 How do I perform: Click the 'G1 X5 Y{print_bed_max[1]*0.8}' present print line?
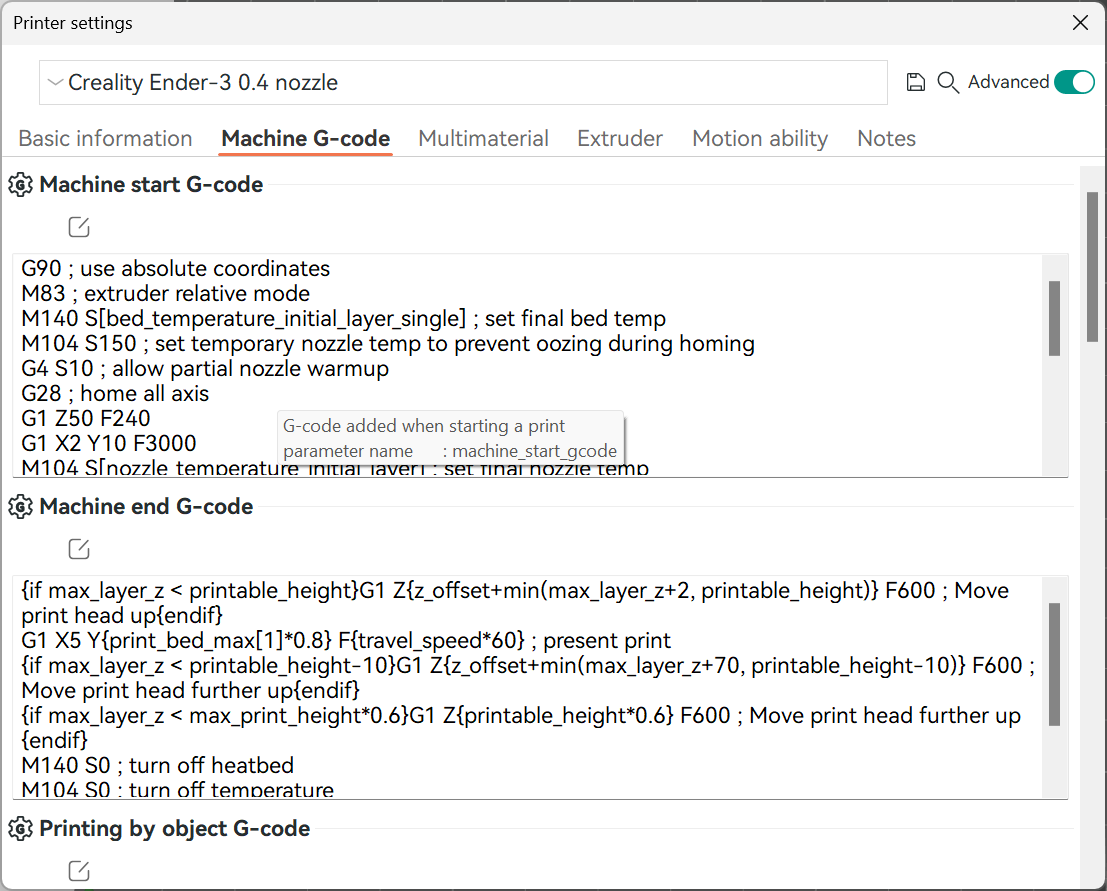point(347,640)
